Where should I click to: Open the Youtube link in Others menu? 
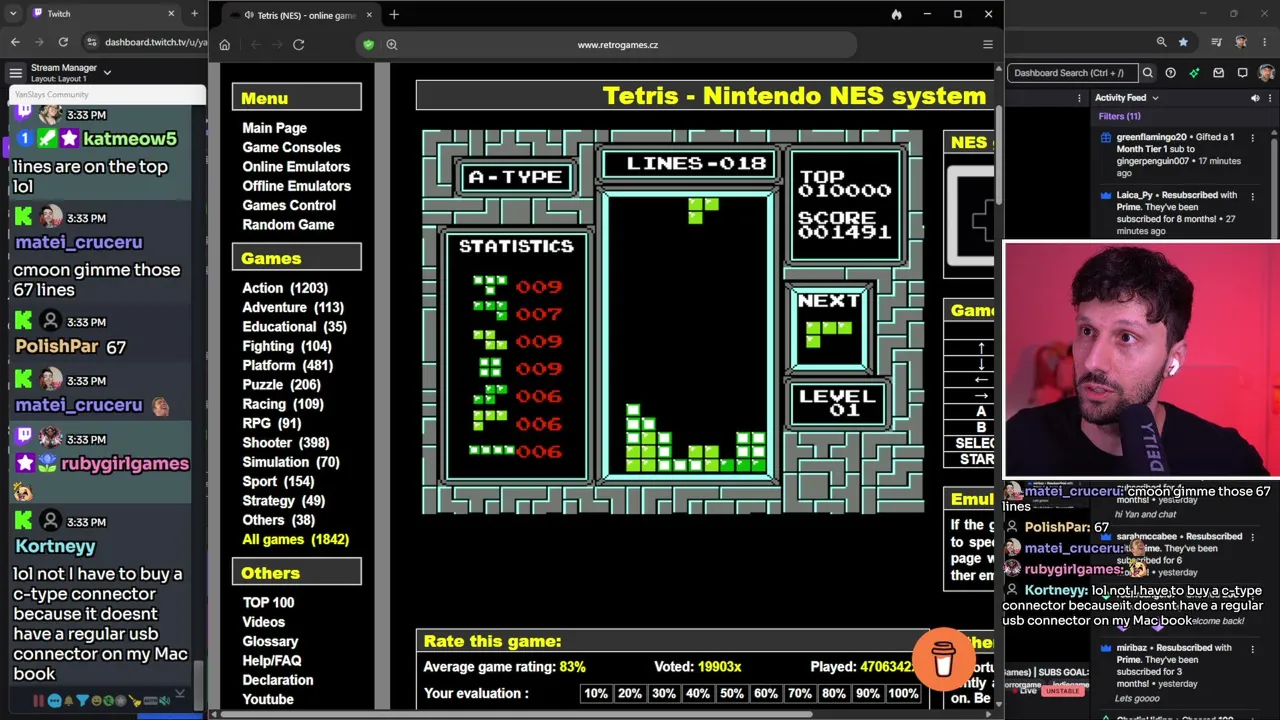(x=267, y=699)
